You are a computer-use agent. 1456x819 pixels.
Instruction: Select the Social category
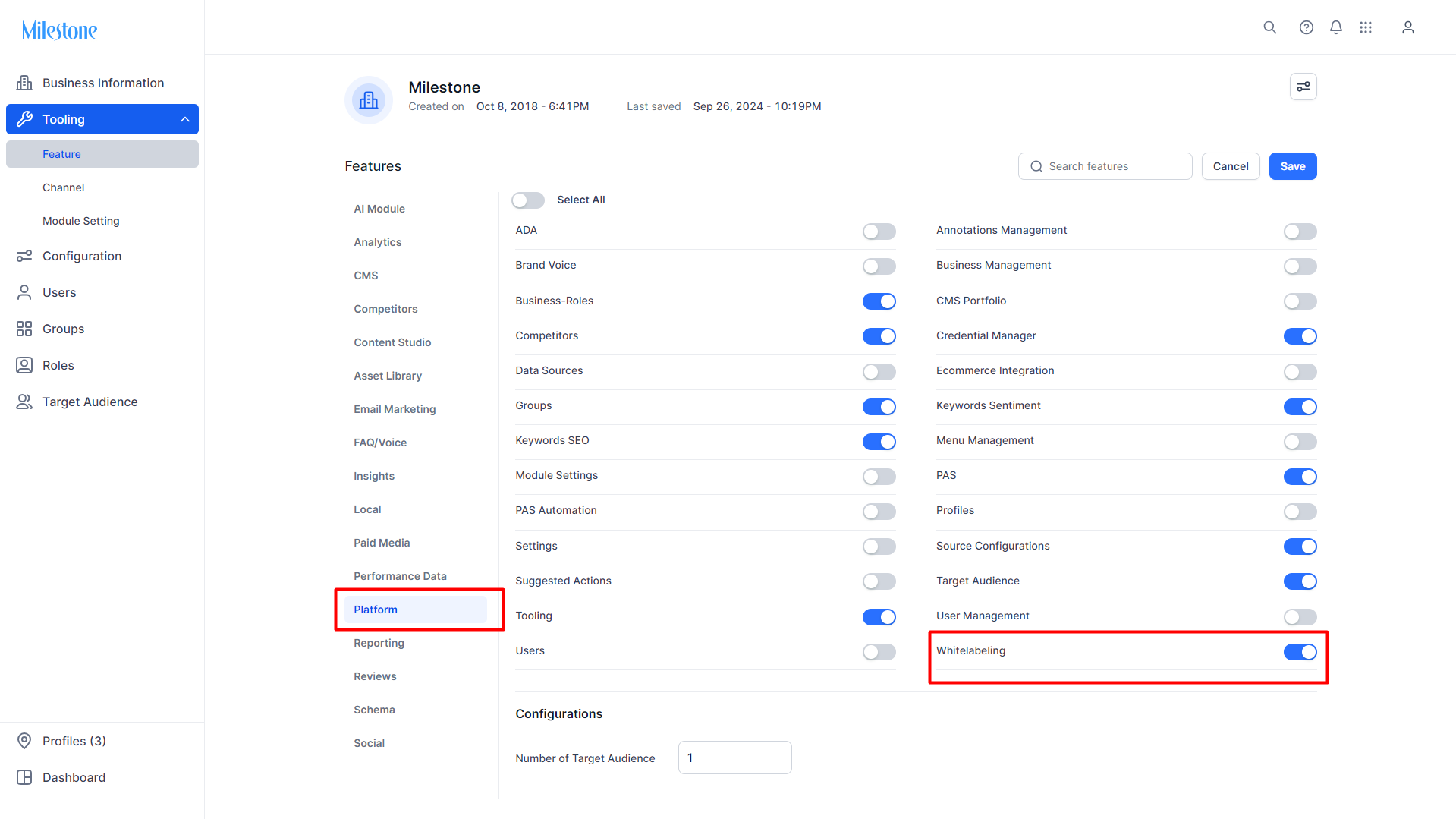(416, 743)
